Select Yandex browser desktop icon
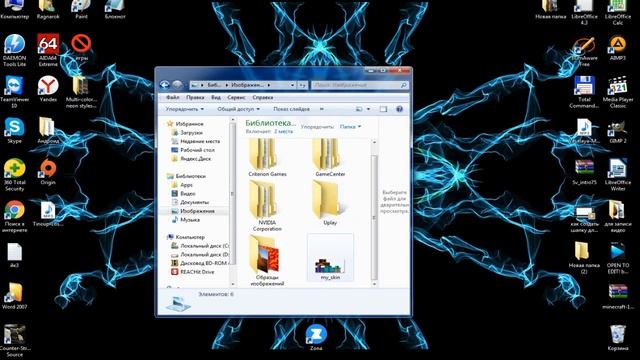640x360 pixels. tap(48, 89)
